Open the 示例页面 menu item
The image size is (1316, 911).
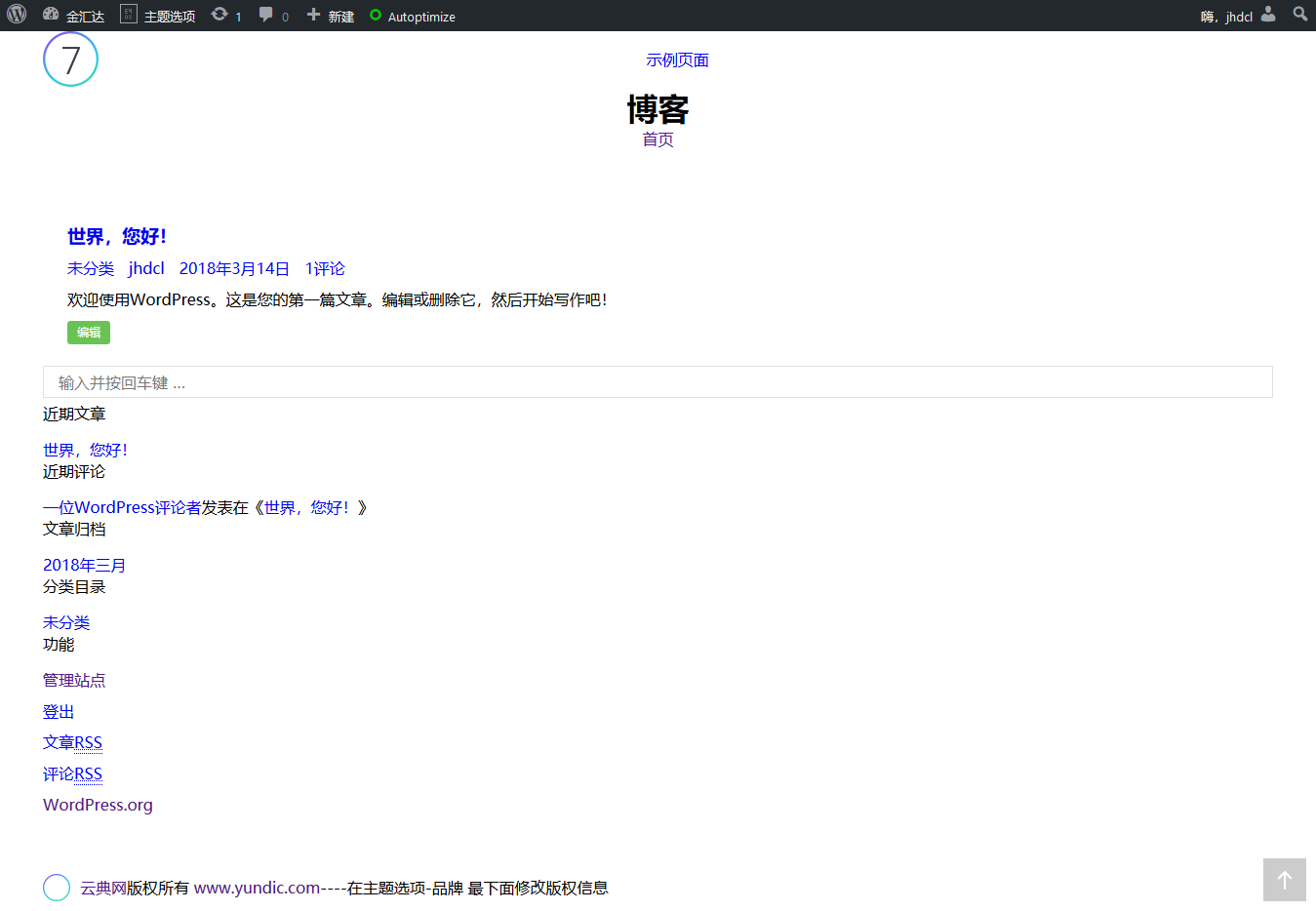[x=677, y=59]
